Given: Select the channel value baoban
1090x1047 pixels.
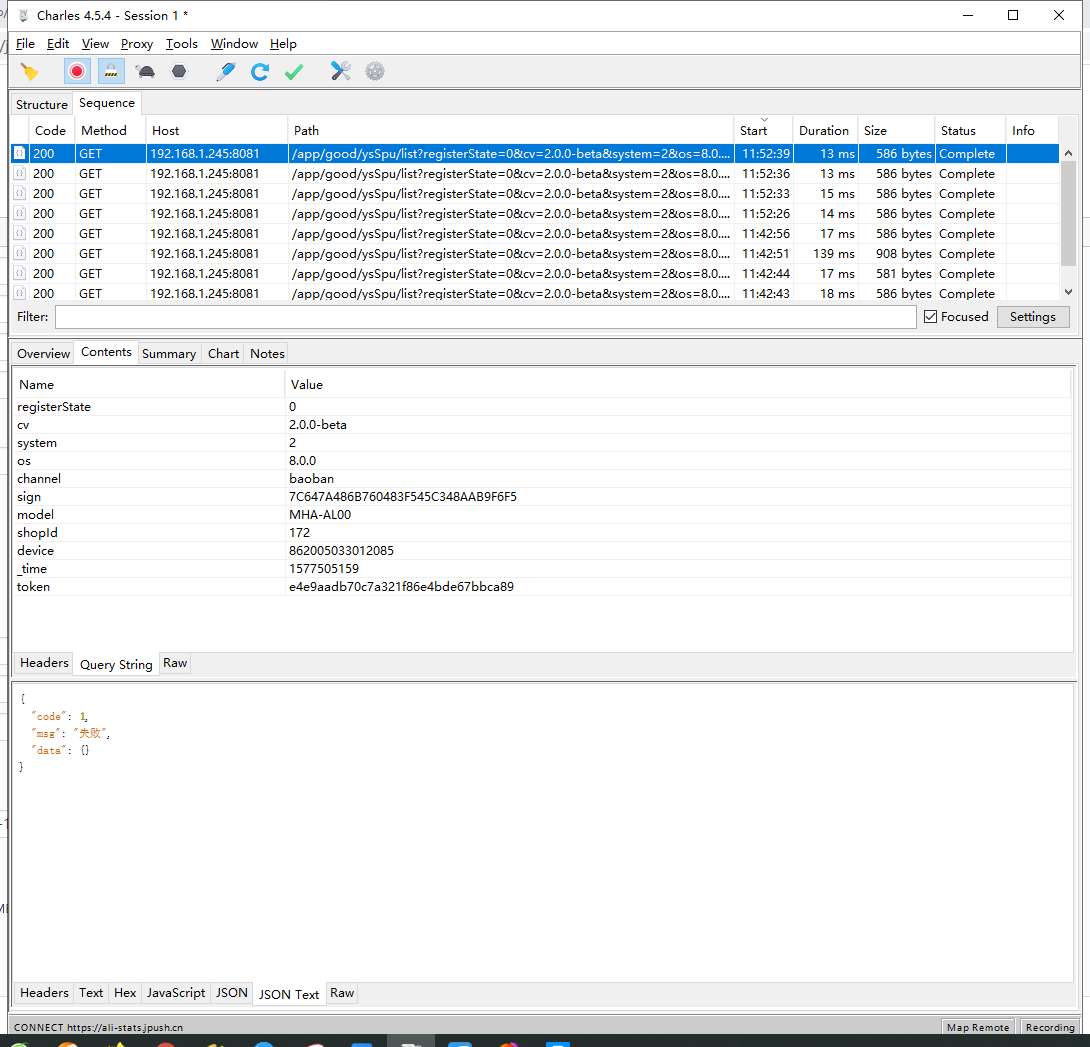Looking at the screenshot, I should (311, 479).
